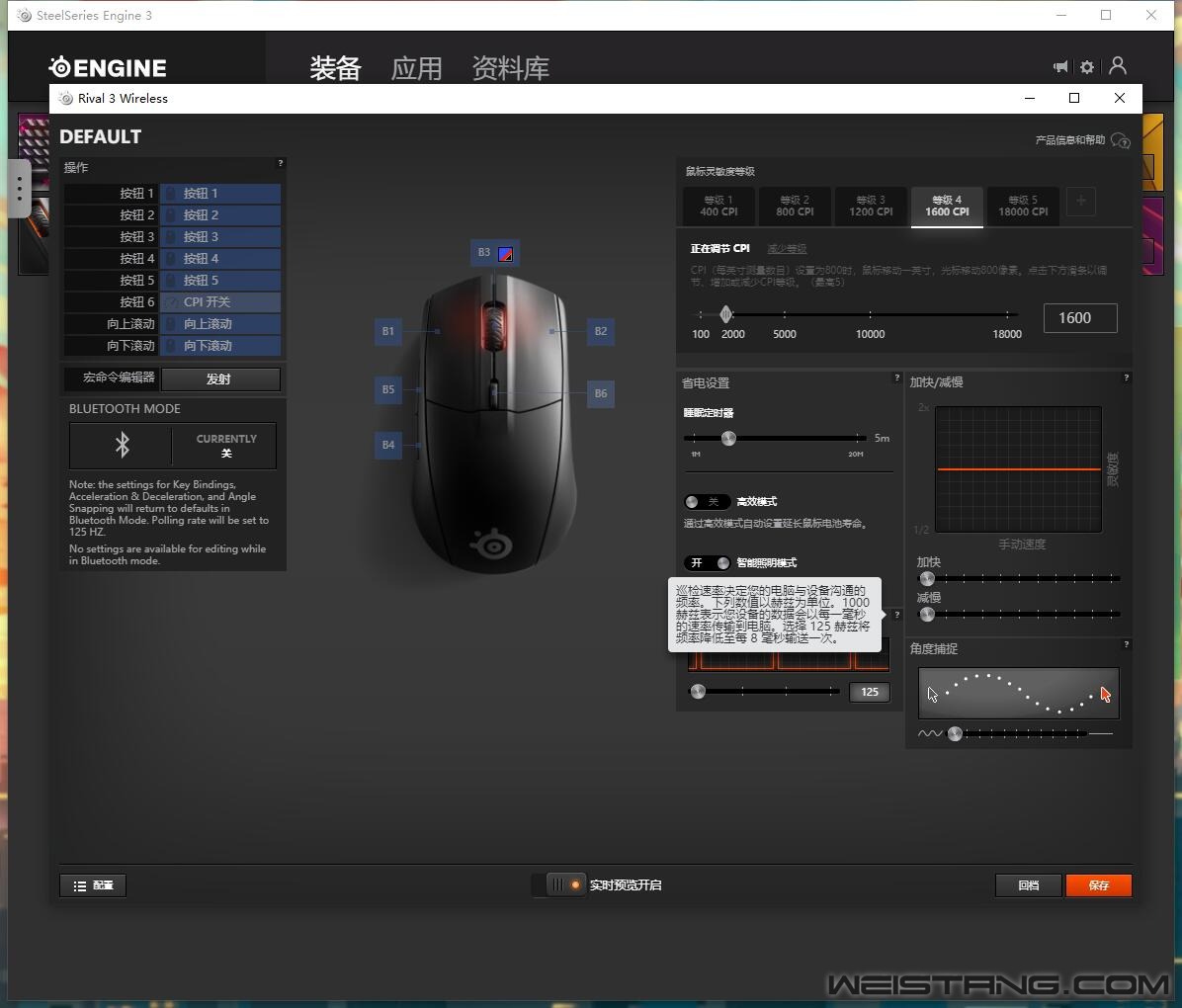
Task: Click the Bluetooth symbol icon
Action: (123, 445)
